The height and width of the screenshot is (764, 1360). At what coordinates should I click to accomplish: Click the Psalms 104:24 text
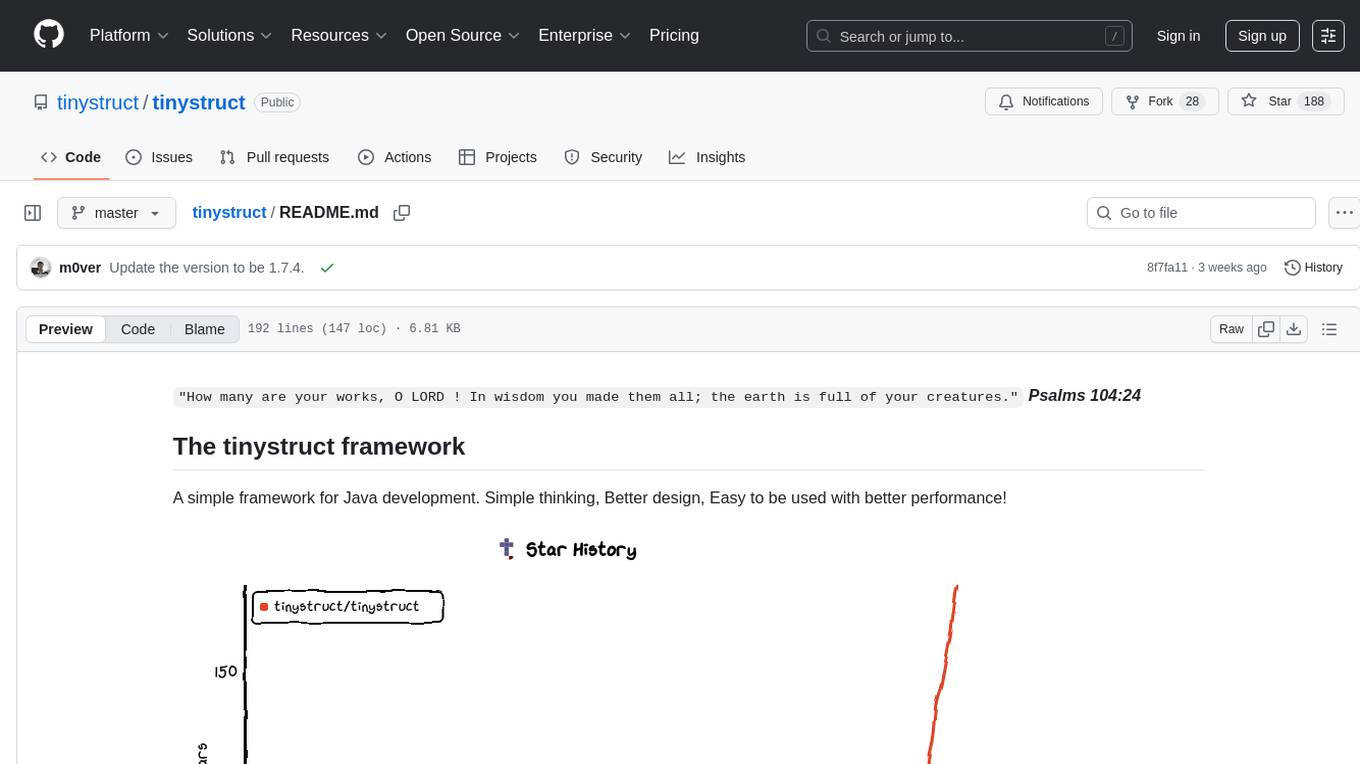tap(1084, 395)
